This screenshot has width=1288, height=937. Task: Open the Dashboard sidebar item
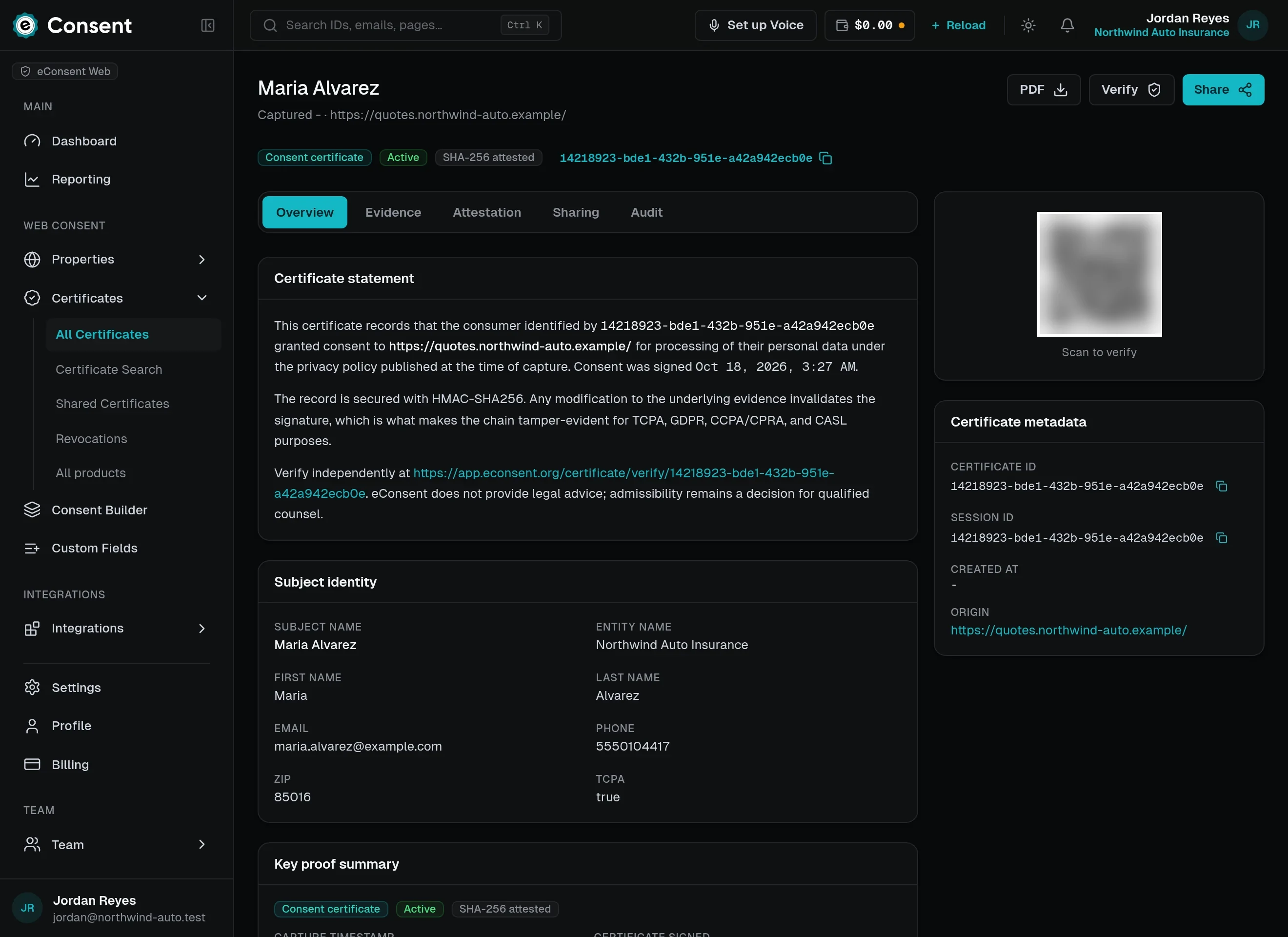pos(117,141)
